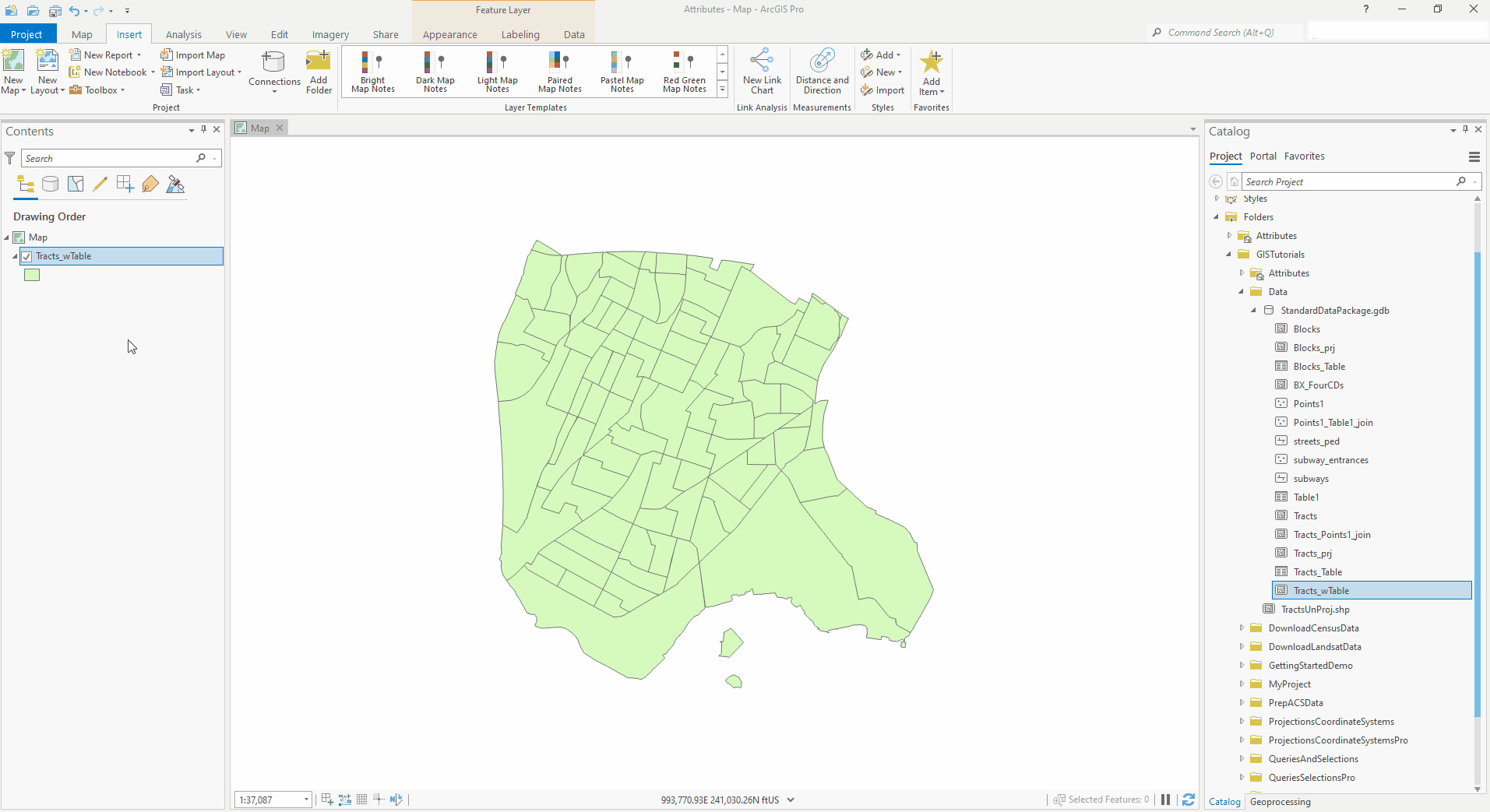Pause map drawing via status bar control
Image resolution: width=1490 pixels, height=812 pixels.
1165,800
